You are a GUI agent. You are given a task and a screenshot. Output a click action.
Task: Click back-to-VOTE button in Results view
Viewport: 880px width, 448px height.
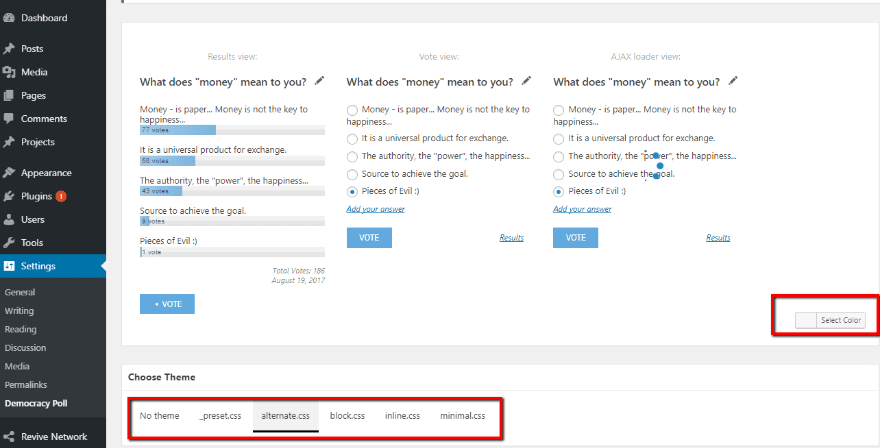coord(167,304)
